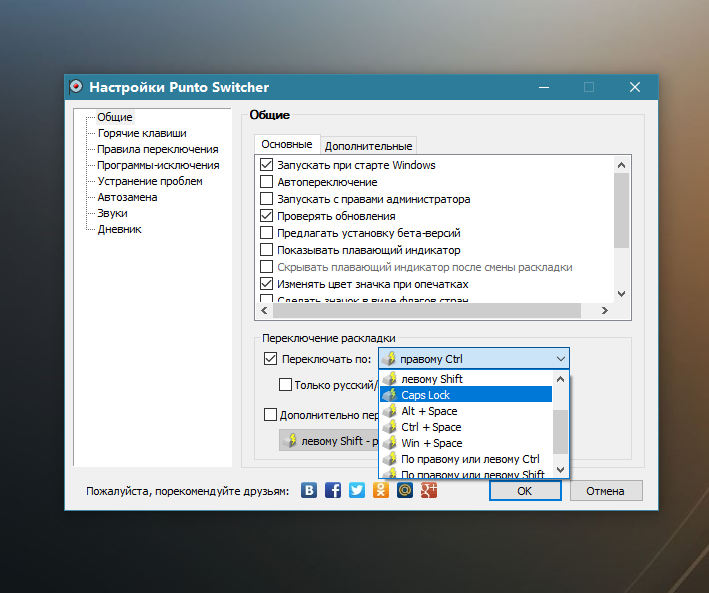Open 'Автозамена' section
Screen dimensions: 709x593
click(128, 197)
